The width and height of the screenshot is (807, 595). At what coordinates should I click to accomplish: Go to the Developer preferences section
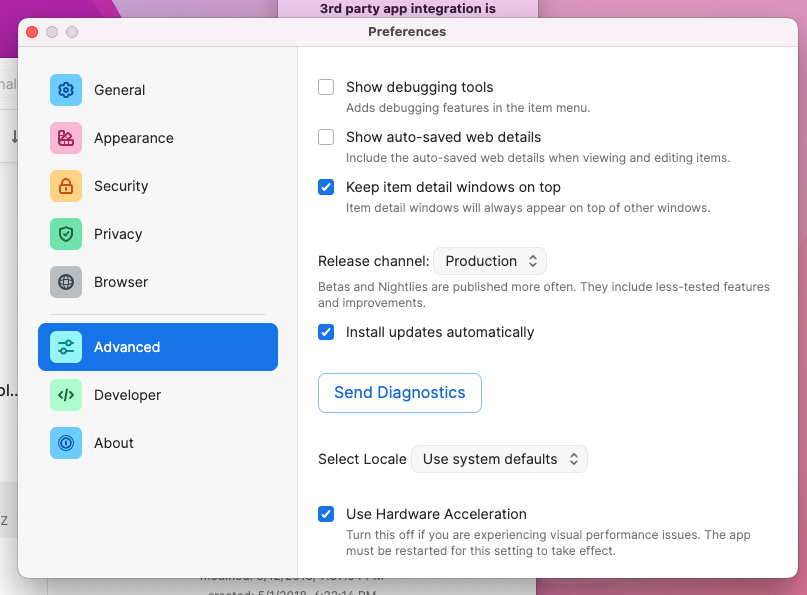click(127, 395)
